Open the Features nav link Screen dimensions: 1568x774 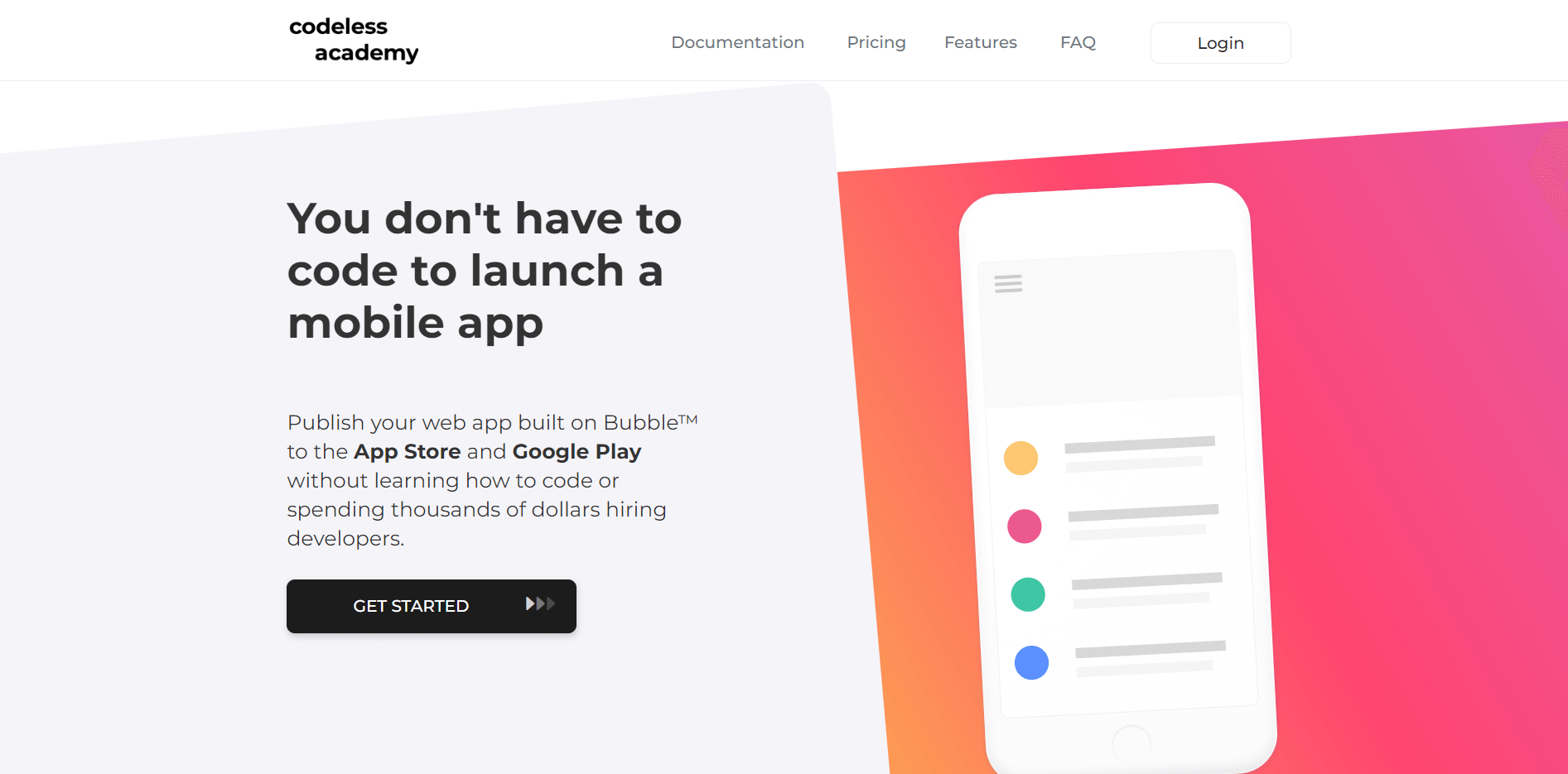980,42
